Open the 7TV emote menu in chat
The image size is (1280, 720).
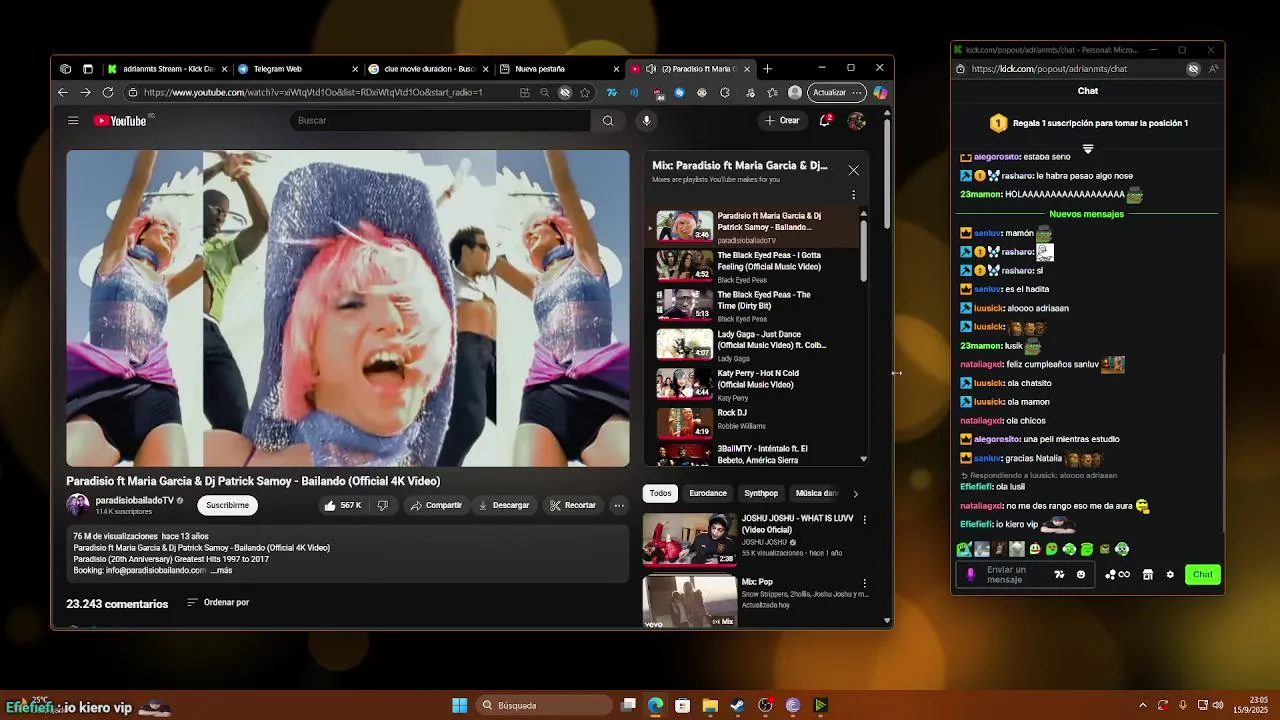[1059, 575]
